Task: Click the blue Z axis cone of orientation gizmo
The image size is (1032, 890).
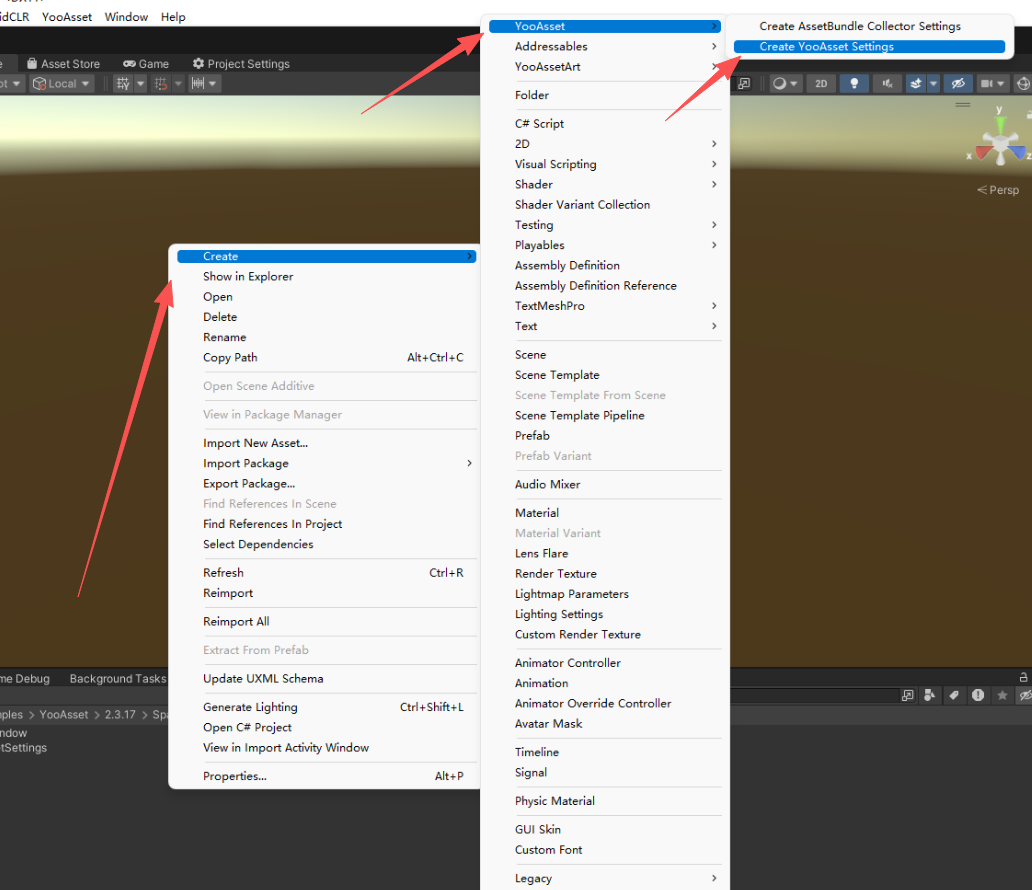Action: (x=1018, y=153)
